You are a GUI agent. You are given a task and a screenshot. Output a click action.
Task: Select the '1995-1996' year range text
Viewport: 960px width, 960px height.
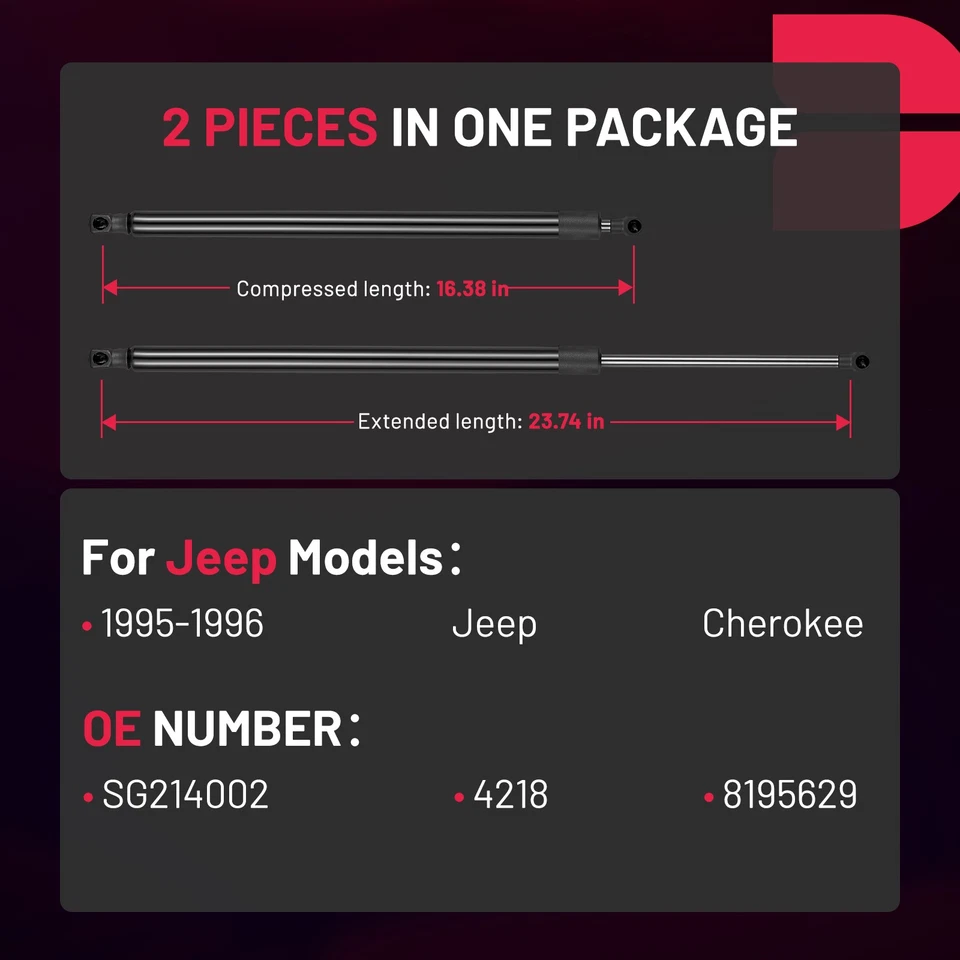[182, 623]
